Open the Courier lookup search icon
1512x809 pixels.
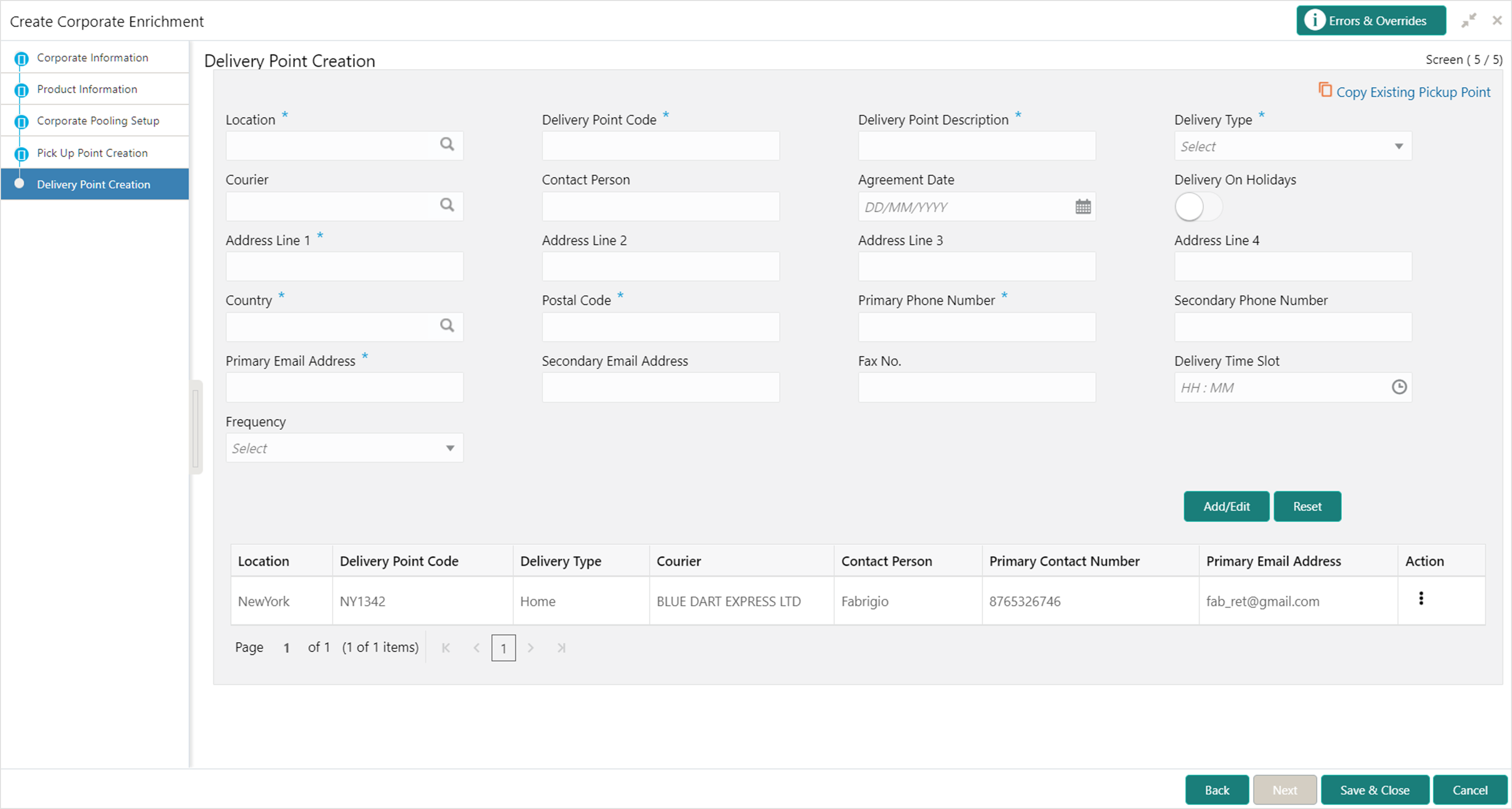[447, 205]
